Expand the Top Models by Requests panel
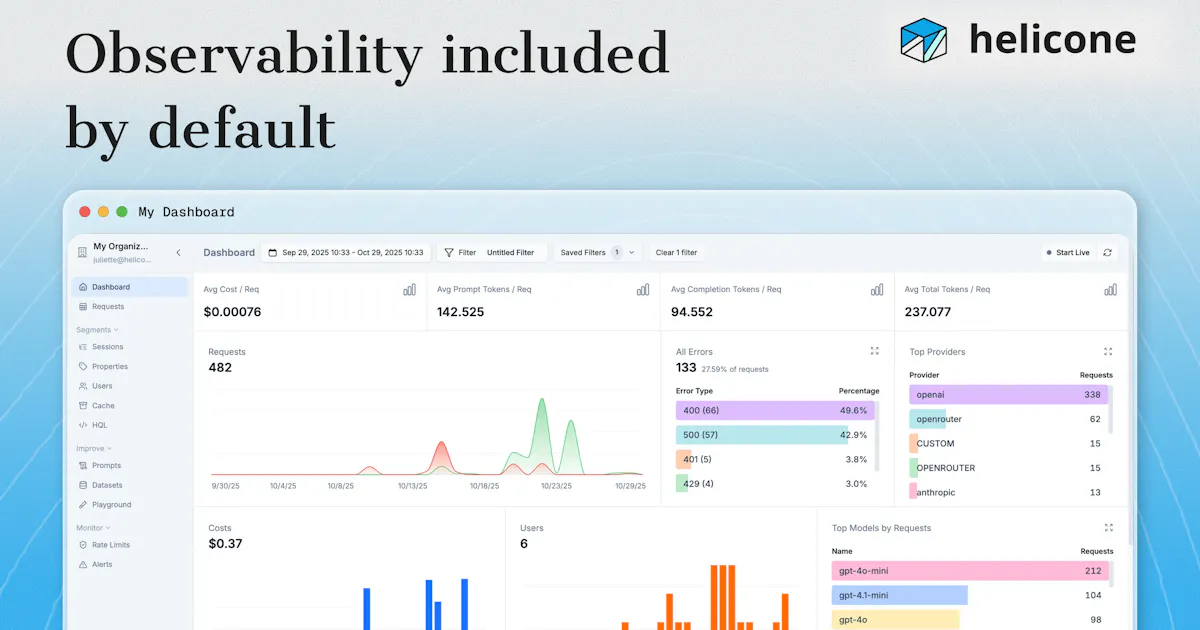The image size is (1200, 630). coord(1108,527)
